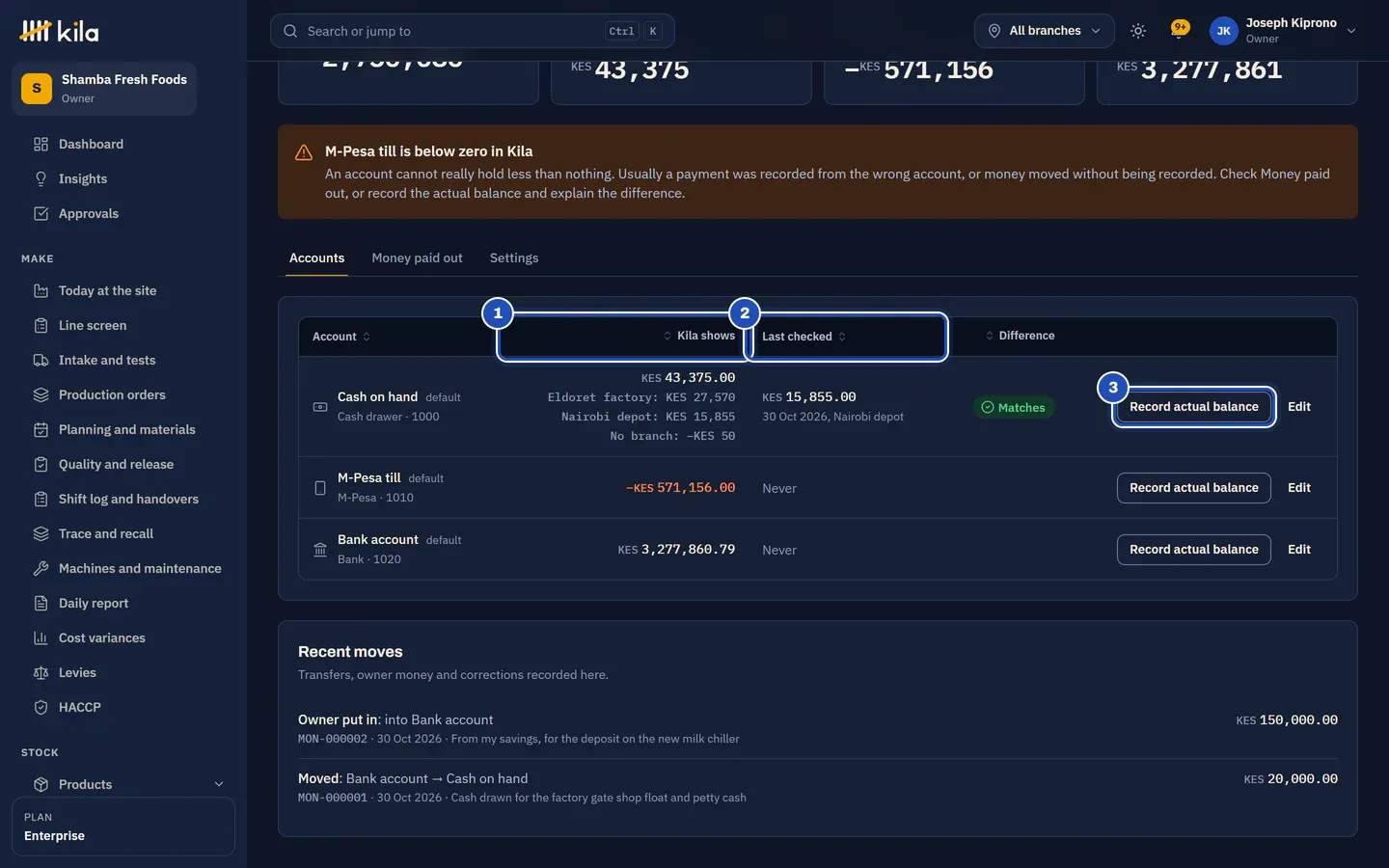Screen dimensions: 1389x868
Task: Open the Shamba Fresh Foods company switcher
Action: pyautogui.click(x=104, y=89)
